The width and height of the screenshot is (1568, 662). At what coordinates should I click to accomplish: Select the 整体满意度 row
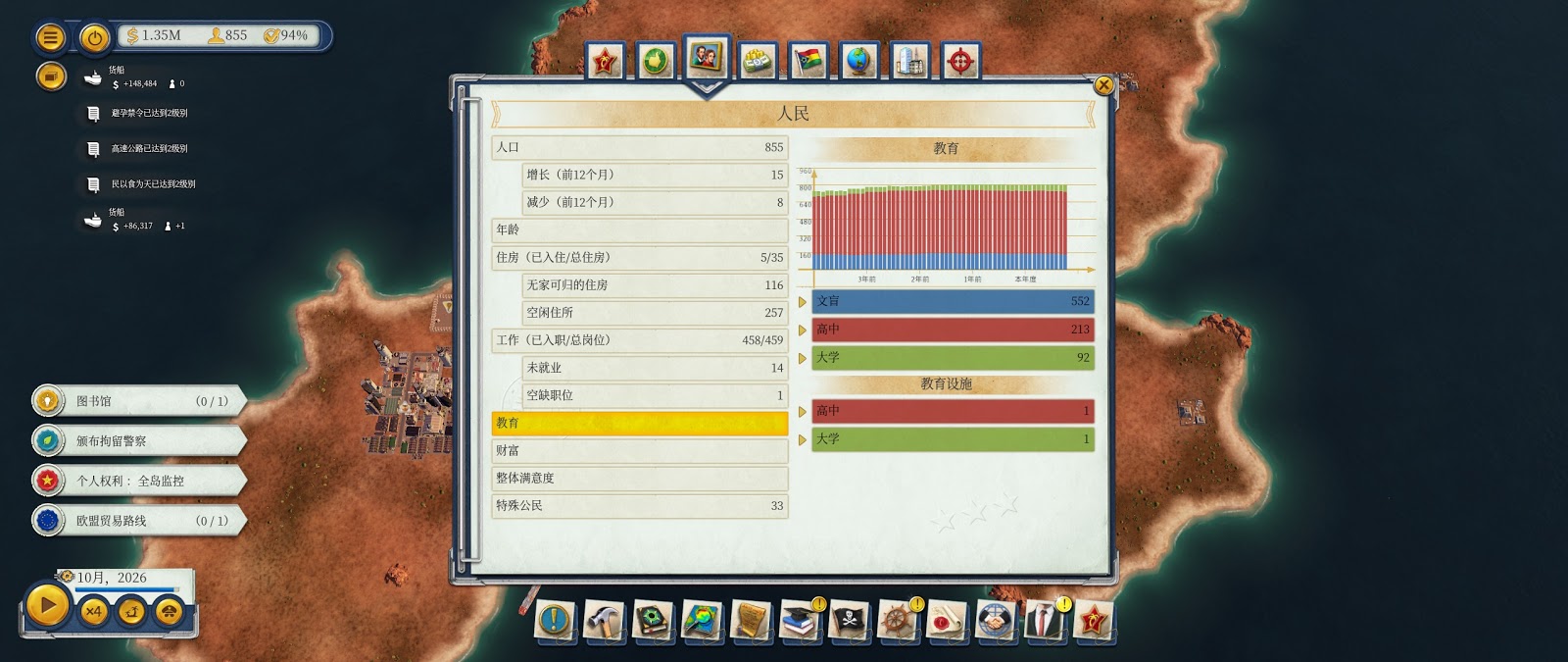640,478
